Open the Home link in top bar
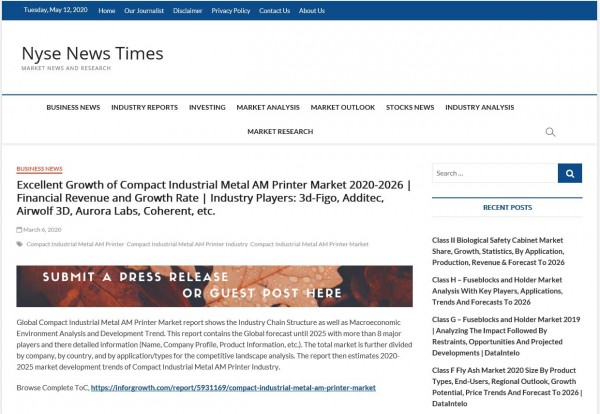Image resolution: width=600 pixels, height=414 pixels. click(x=106, y=10)
